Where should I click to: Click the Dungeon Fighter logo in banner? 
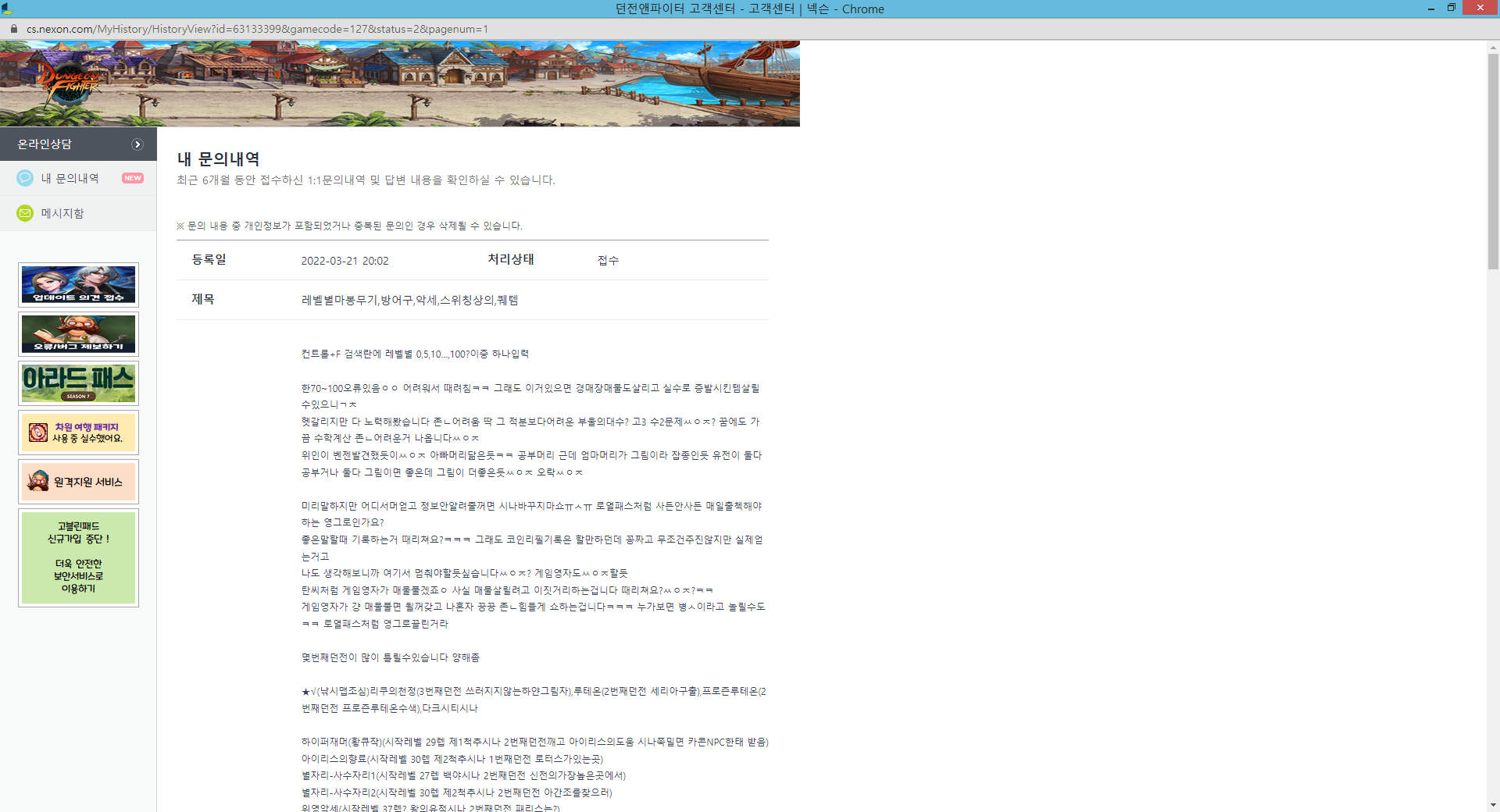[x=70, y=82]
